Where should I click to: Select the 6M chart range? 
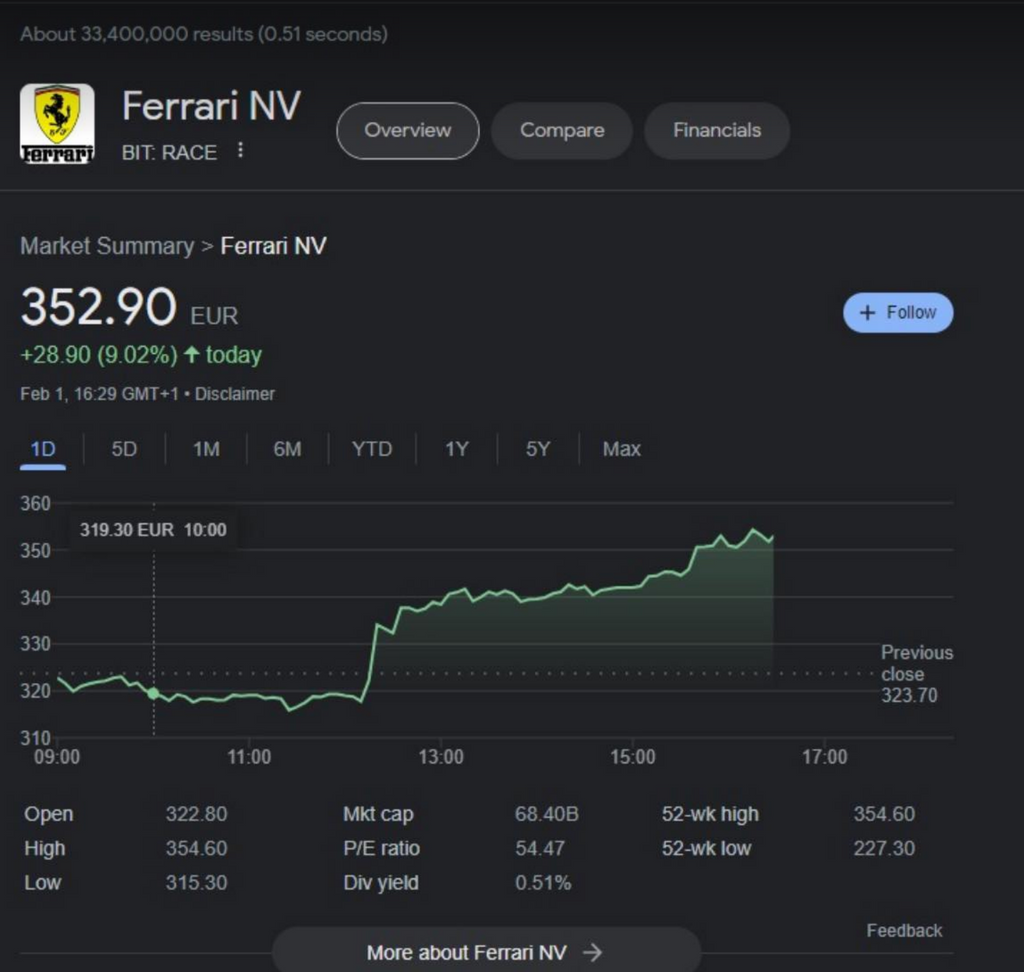[x=287, y=449]
